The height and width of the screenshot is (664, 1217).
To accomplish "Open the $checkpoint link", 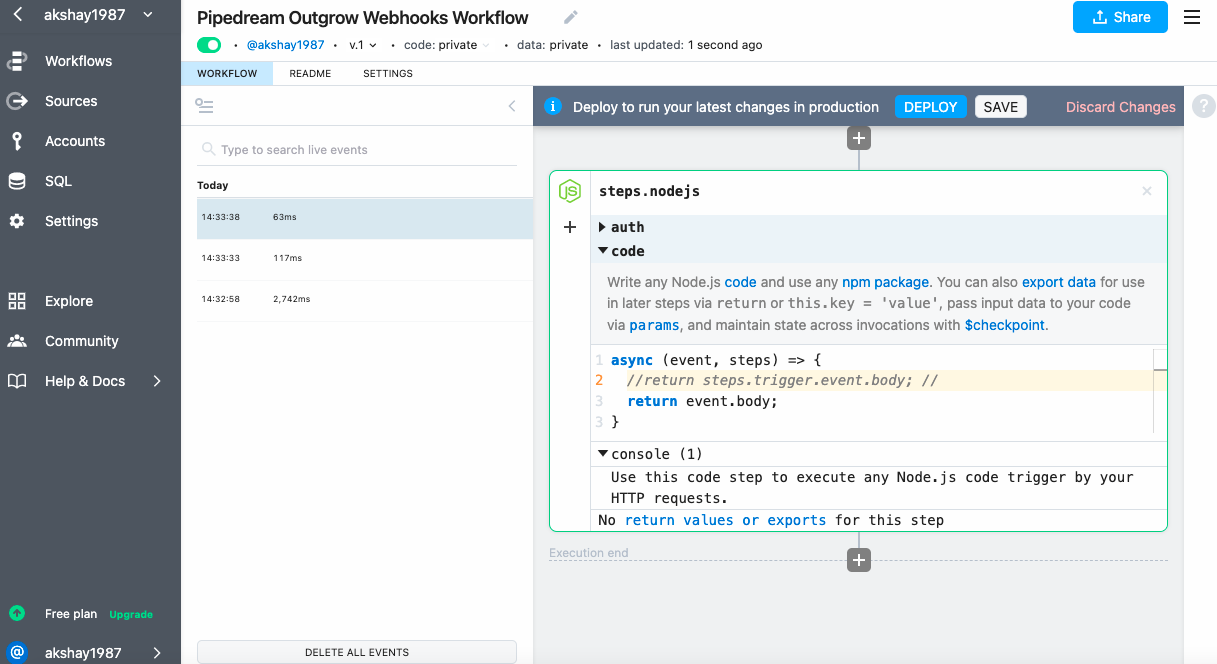I will click(x=1005, y=325).
